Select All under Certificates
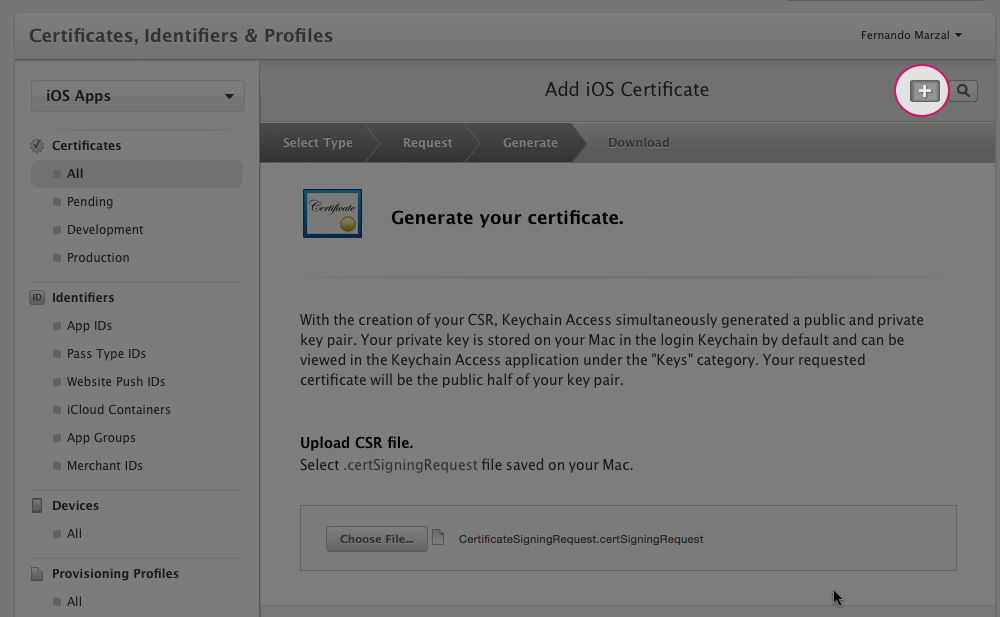Image resolution: width=1000 pixels, height=617 pixels. pyautogui.click(x=136, y=174)
